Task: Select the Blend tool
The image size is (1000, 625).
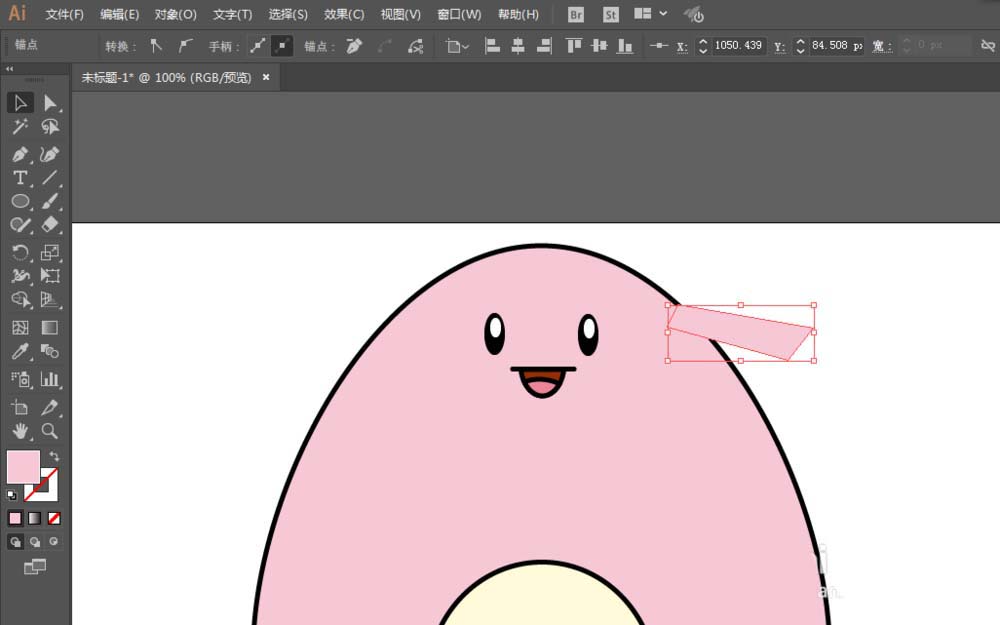Action: pos(50,351)
